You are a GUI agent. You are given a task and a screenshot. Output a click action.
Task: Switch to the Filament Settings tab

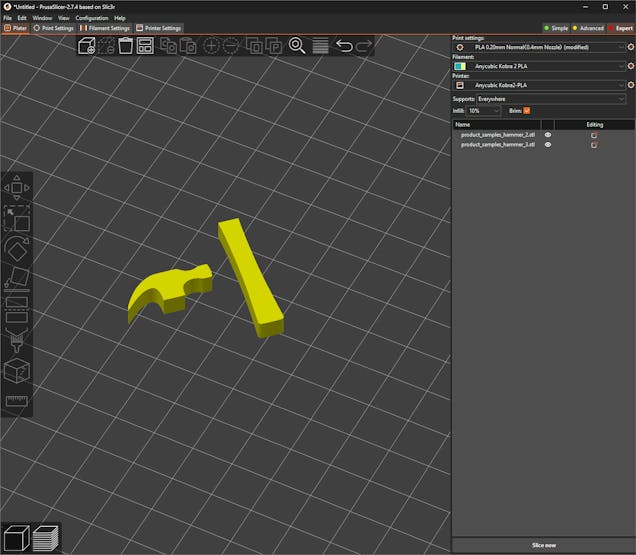tap(106, 28)
